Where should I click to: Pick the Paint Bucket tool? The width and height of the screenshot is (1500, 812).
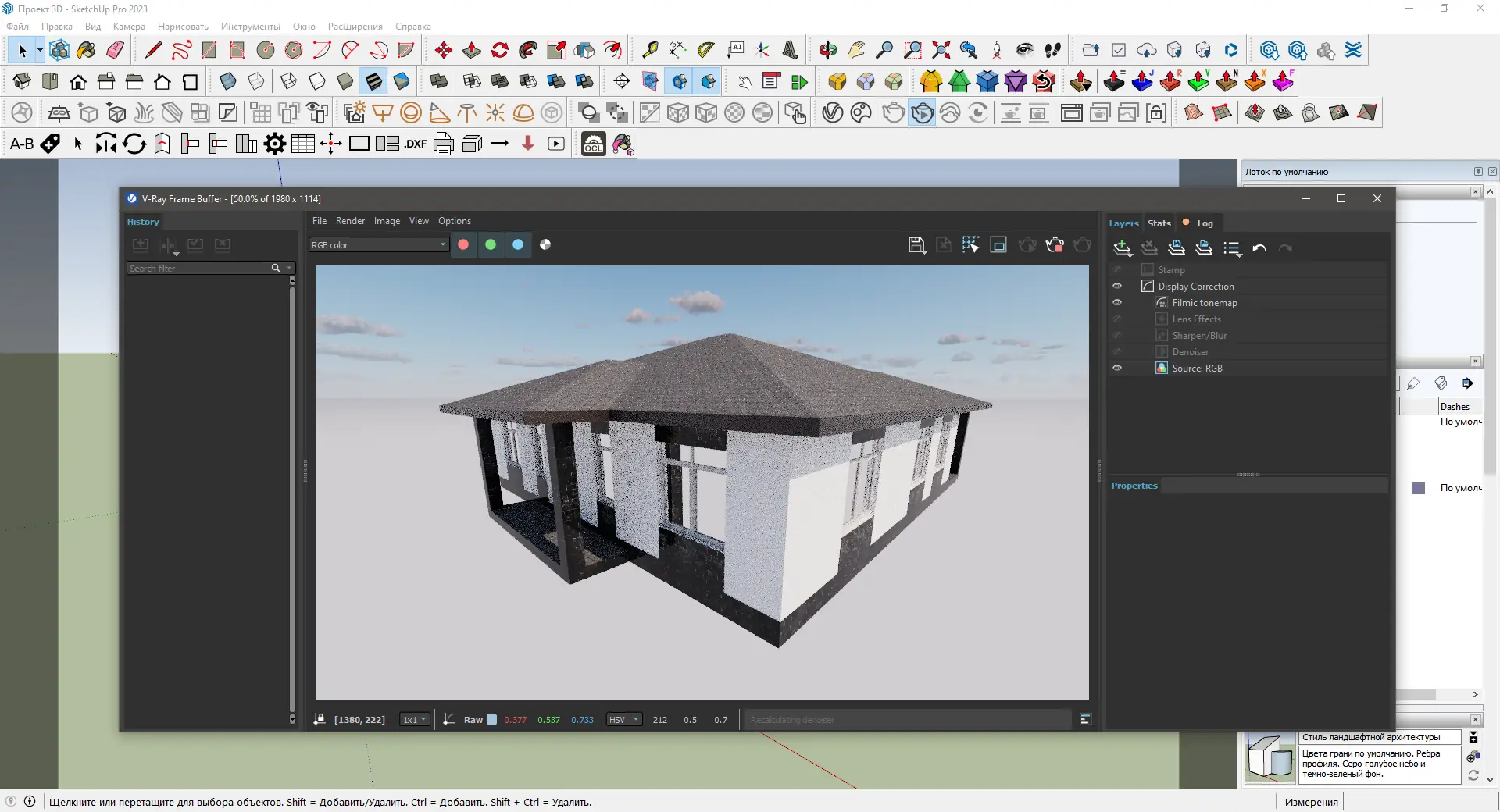[x=86, y=51]
